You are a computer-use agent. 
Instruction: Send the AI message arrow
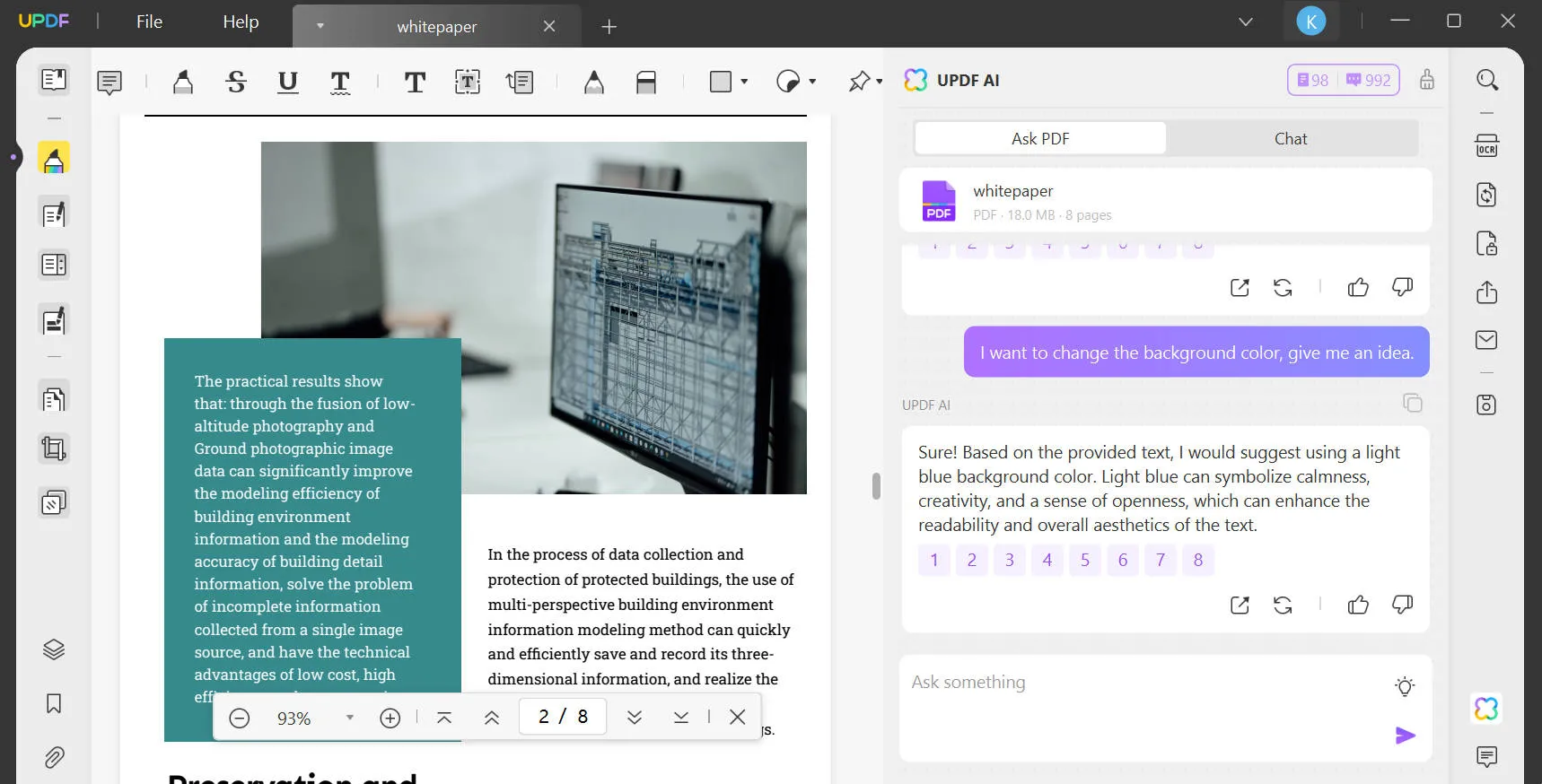[x=1406, y=736]
